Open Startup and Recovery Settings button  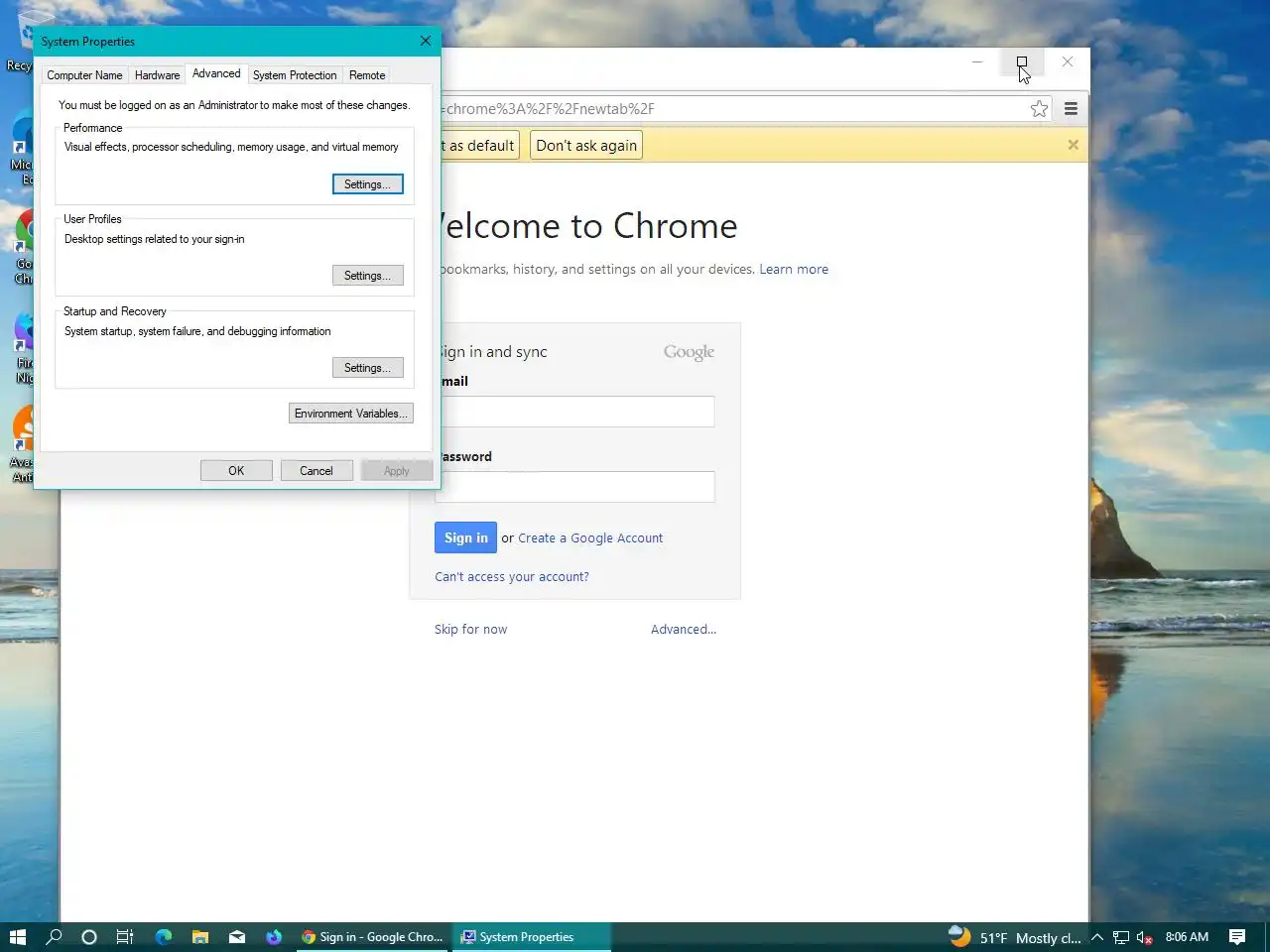(x=367, y=368)
